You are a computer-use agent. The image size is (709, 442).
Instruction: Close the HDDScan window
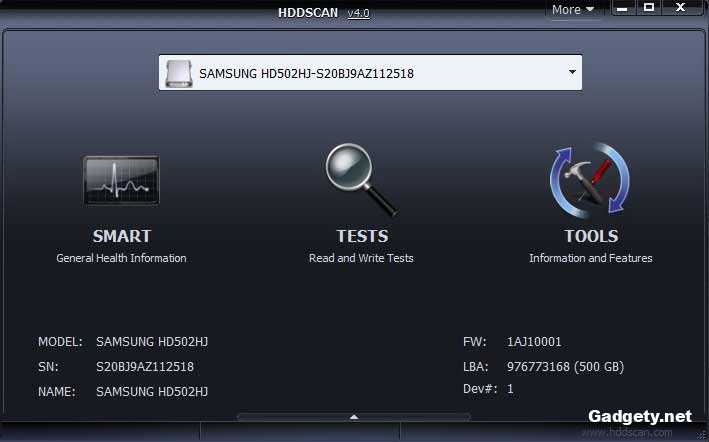(x=681, y=9)
